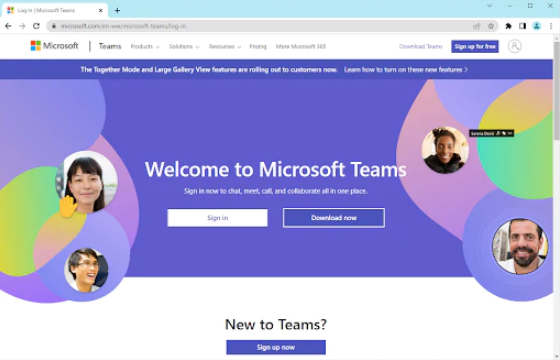This screenshot has width=560, height=360.
Task: Click the waving woman profile photo
Action: 87,182
